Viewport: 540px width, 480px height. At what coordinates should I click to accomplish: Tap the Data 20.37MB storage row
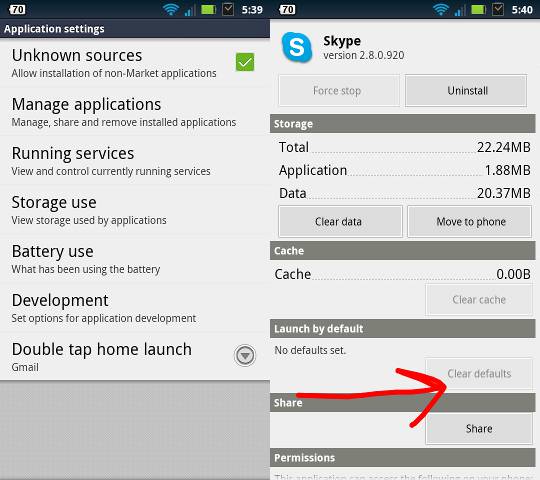click(404, 193)
